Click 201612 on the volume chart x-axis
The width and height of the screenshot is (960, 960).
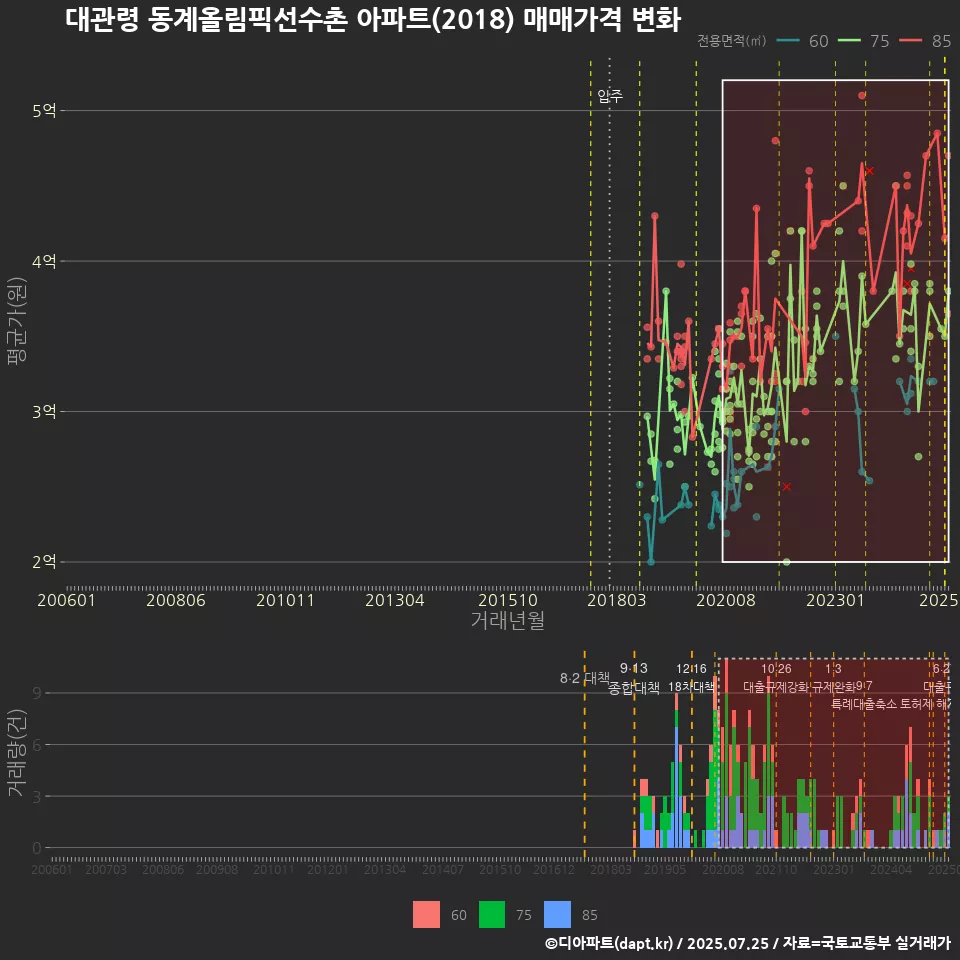(553, 869)
